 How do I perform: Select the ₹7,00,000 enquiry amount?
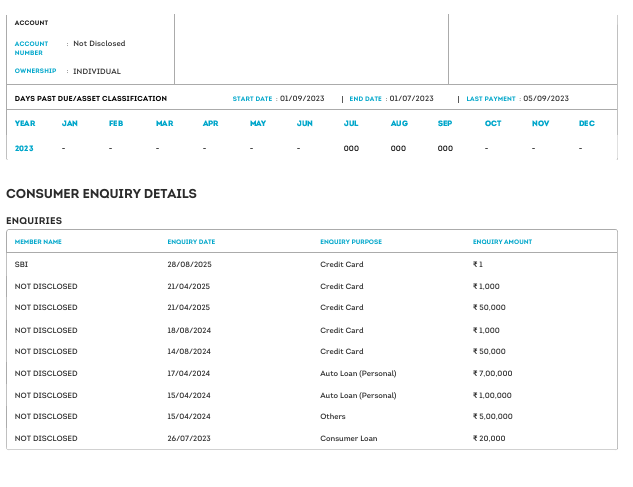point(492,373)
